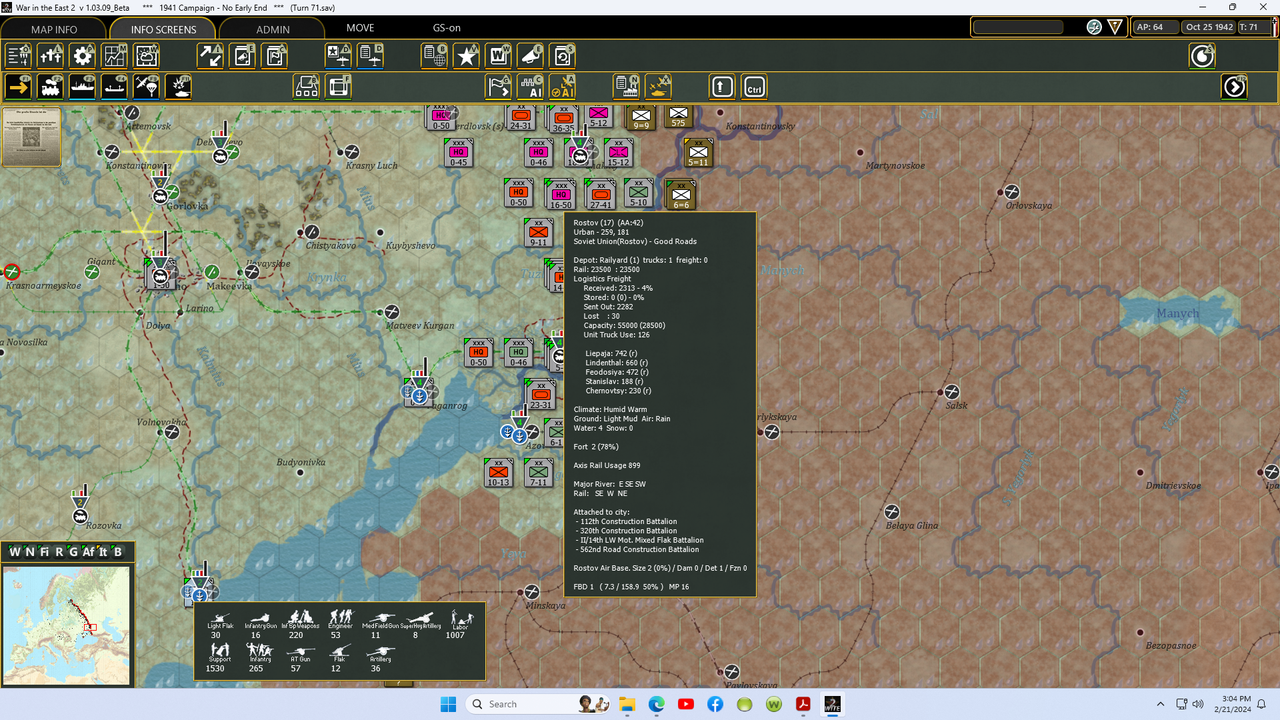Select amphibious transport boat mode
The height and width of the screenshot is (720, 1280).
point(115,87)
